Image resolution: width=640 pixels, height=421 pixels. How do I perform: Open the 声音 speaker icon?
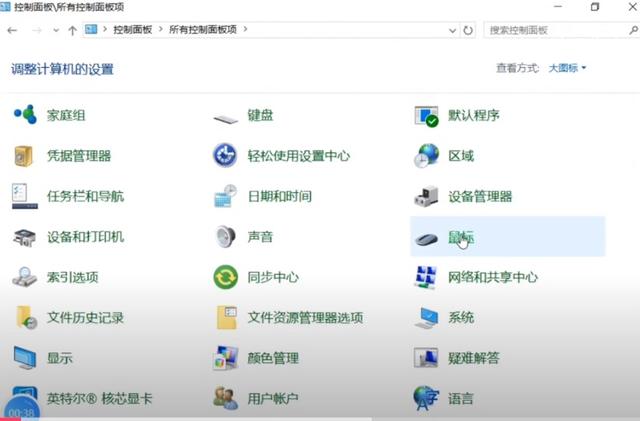[x=225, y=236]
